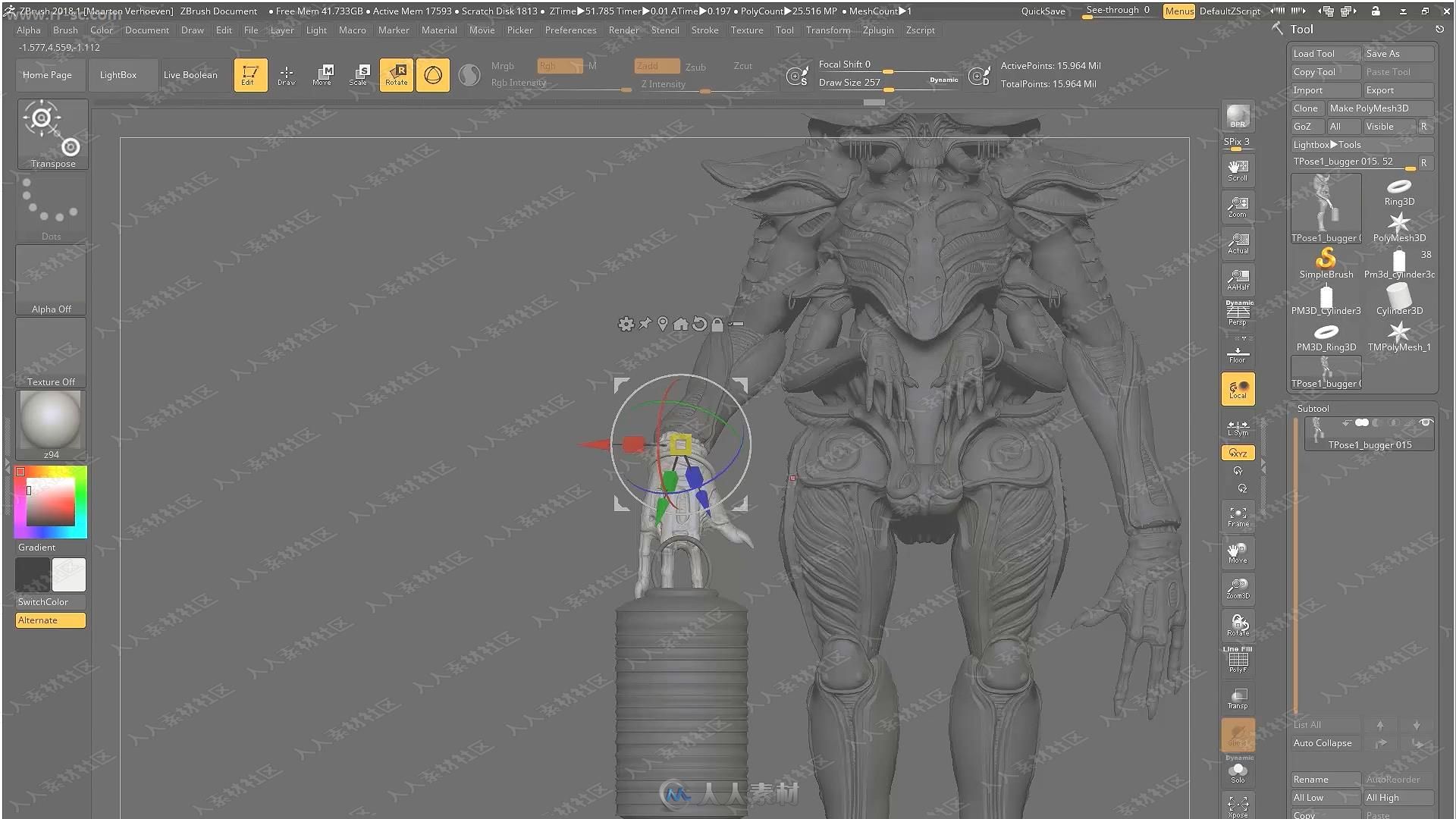
Task: Select the Cylinder3D tool
Action: [x=1399, y=300]
